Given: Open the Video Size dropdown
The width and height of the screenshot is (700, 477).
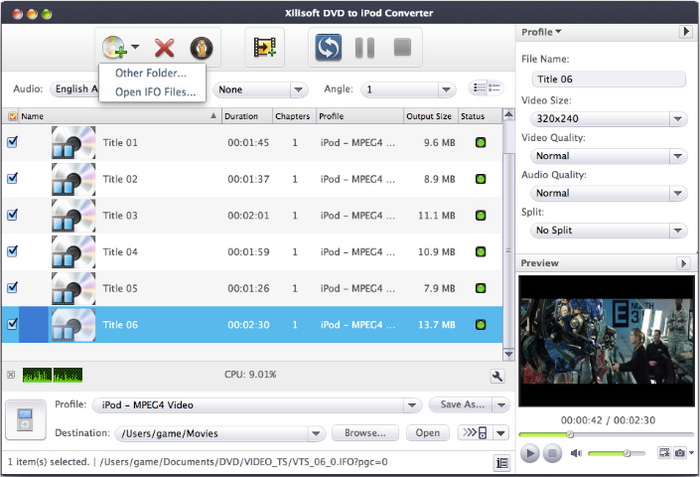Looking at the screenshot, I should pos(608,119).
